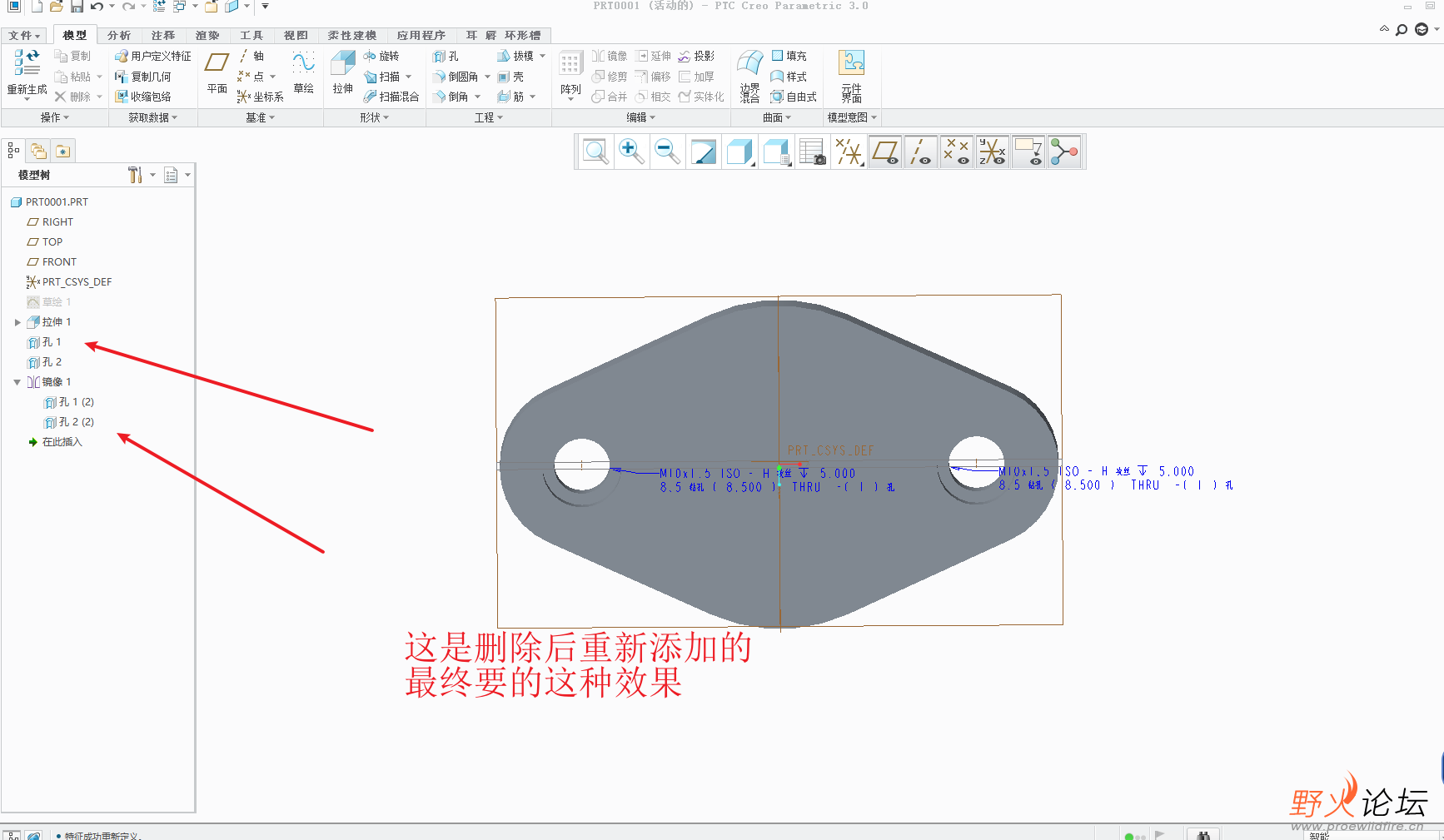Select the 镜像 (Mirror) tool
This screenshot has height=840, width=1444.
(610, 55)
